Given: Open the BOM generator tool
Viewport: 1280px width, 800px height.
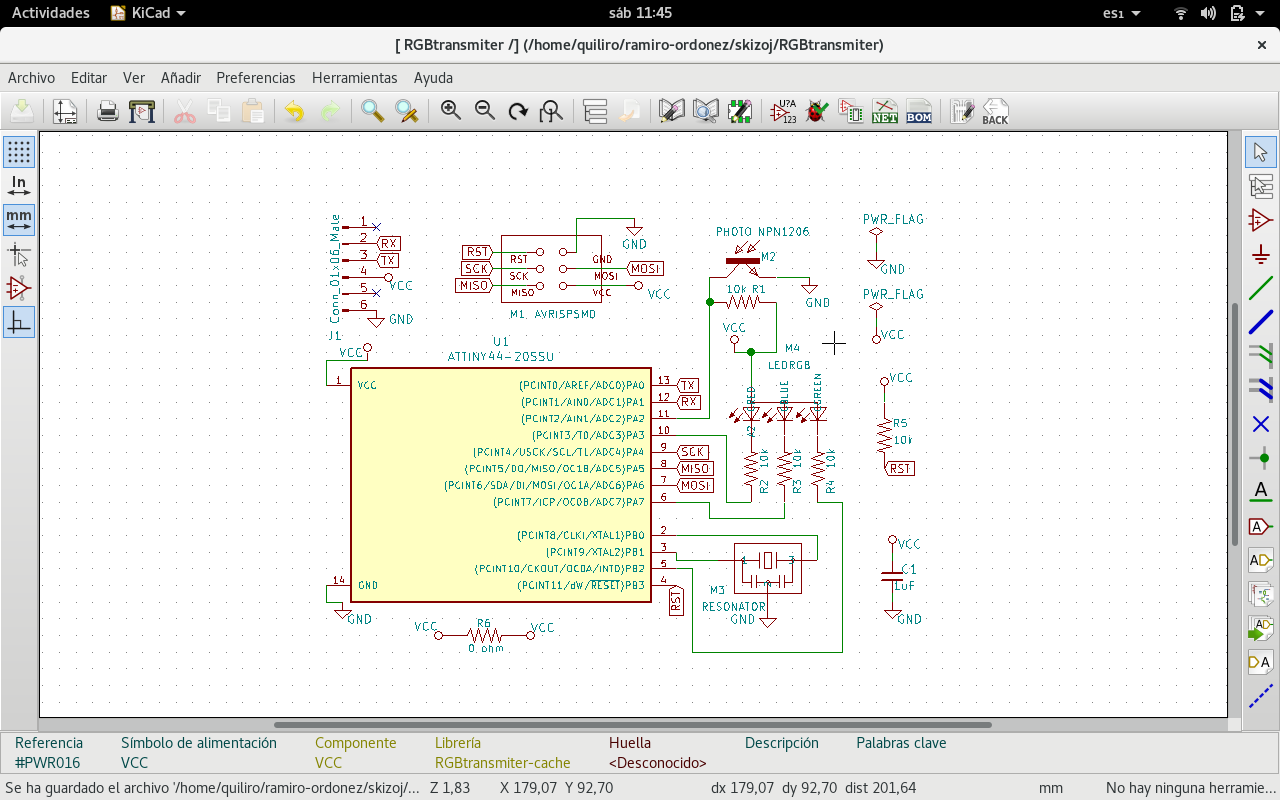Looking at the screenshot, I should [918, 111].
